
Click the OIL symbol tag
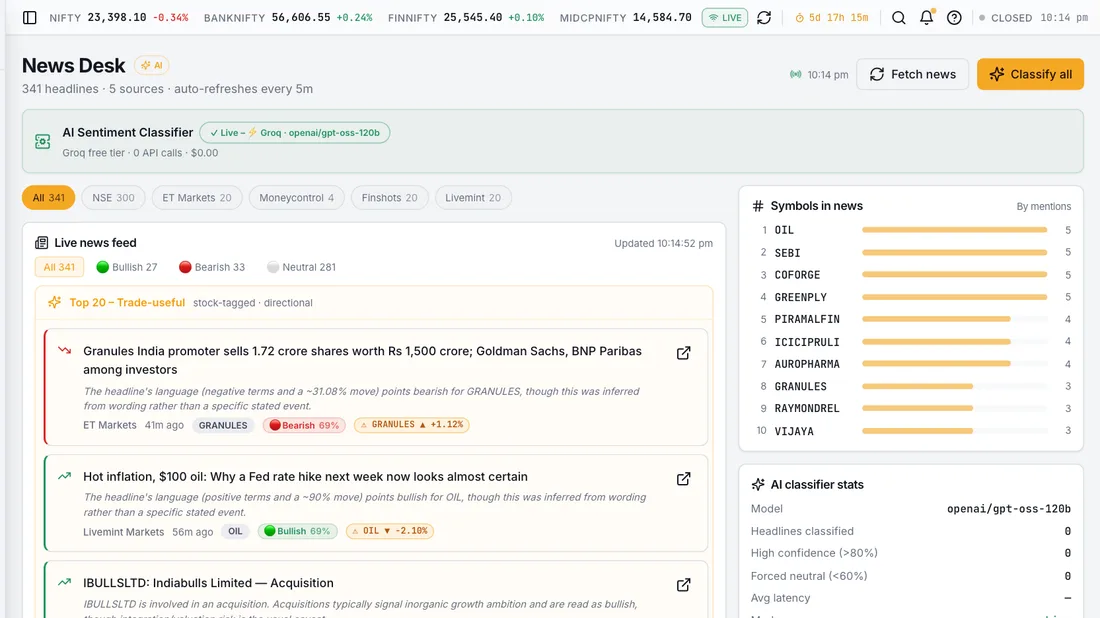[235, 531]
